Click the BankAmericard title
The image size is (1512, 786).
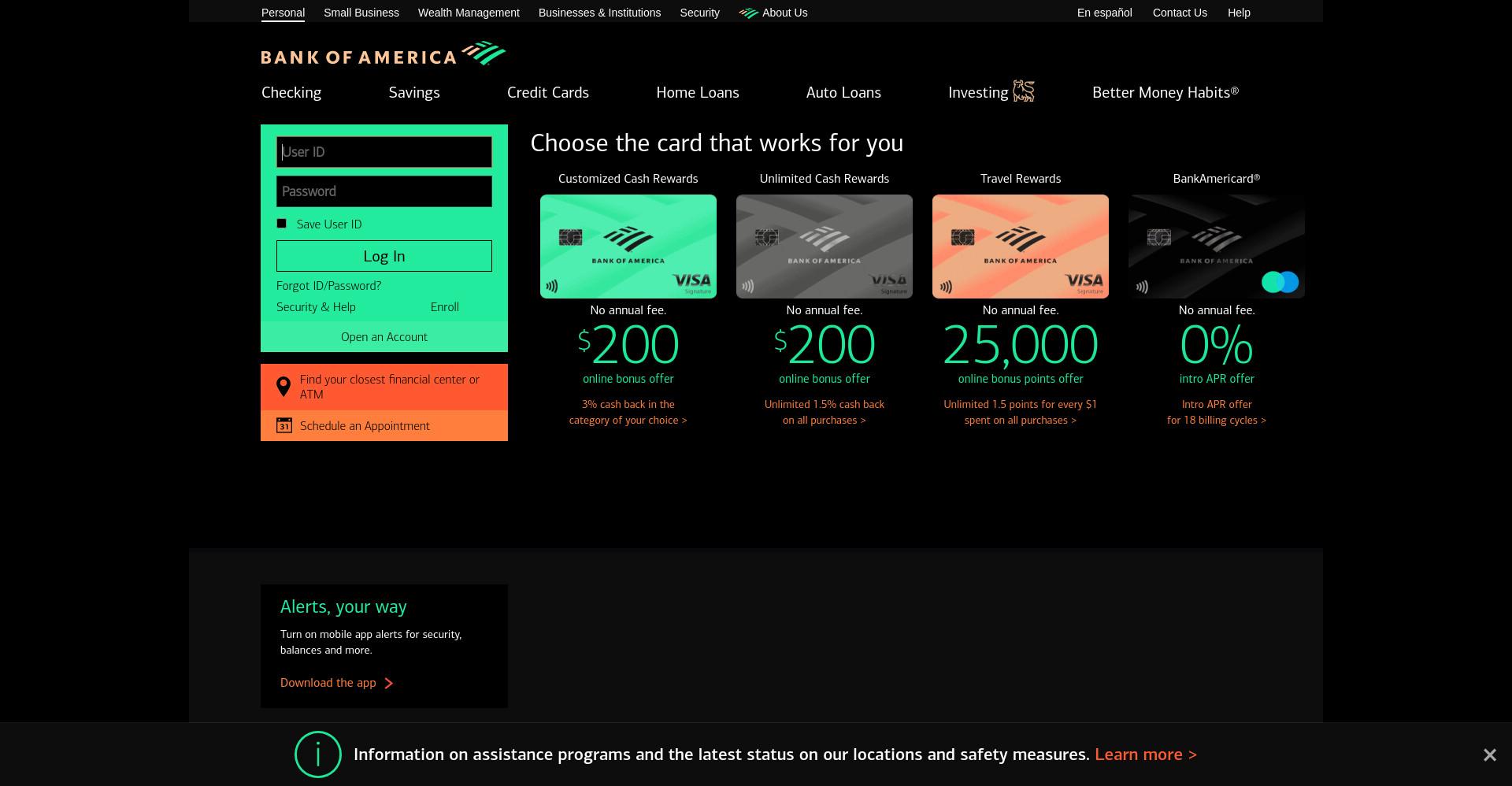click(x=1217, y=179)
